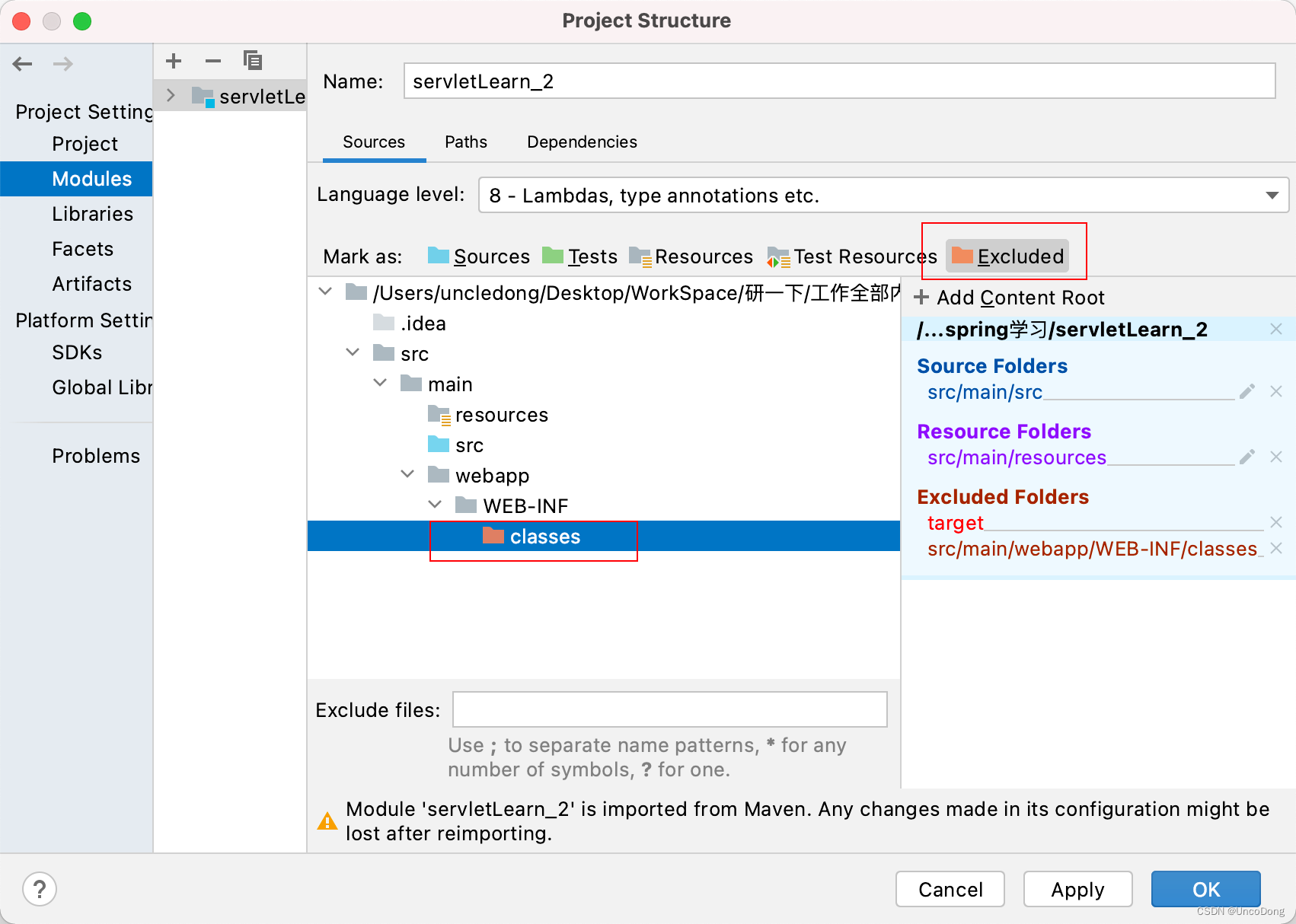This screenshot has width=1296, height=924.
Task: Open Artifacts settings page
Action: coord(91,284)
